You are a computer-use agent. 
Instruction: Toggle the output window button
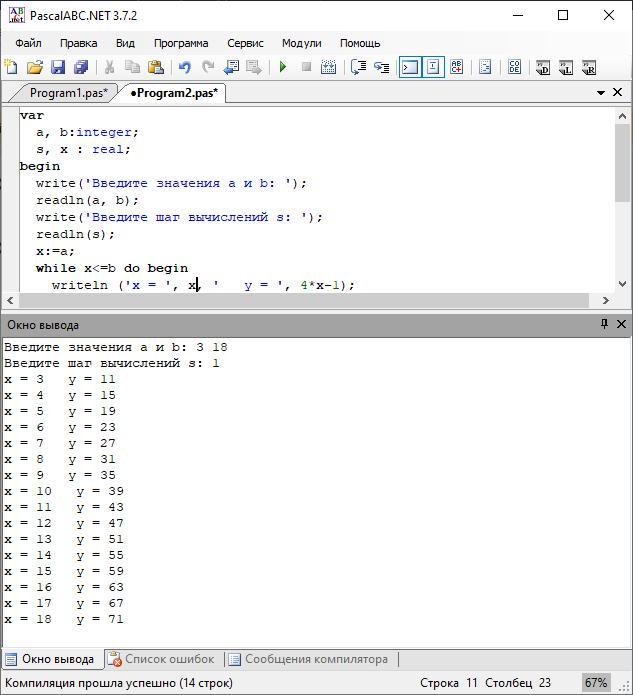(410, 67)
